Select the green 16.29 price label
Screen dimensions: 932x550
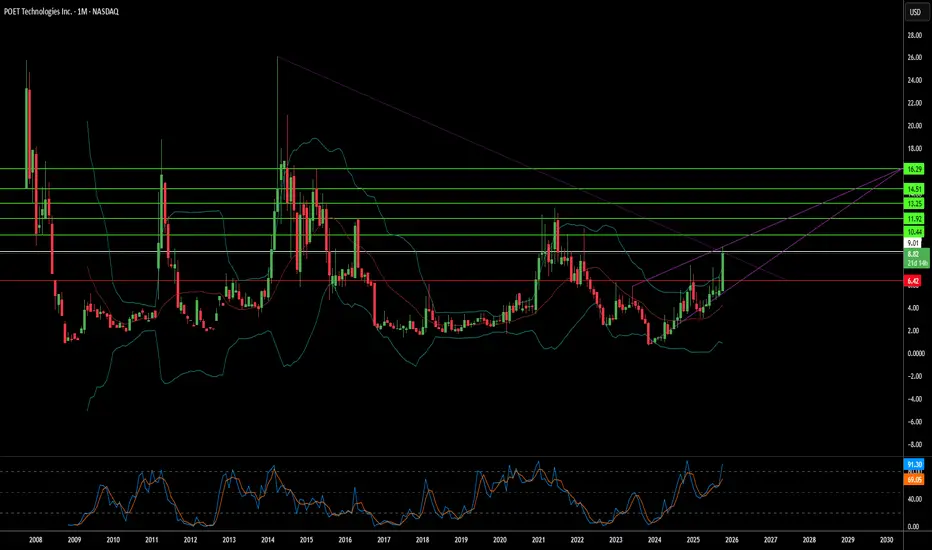point(914,169)
